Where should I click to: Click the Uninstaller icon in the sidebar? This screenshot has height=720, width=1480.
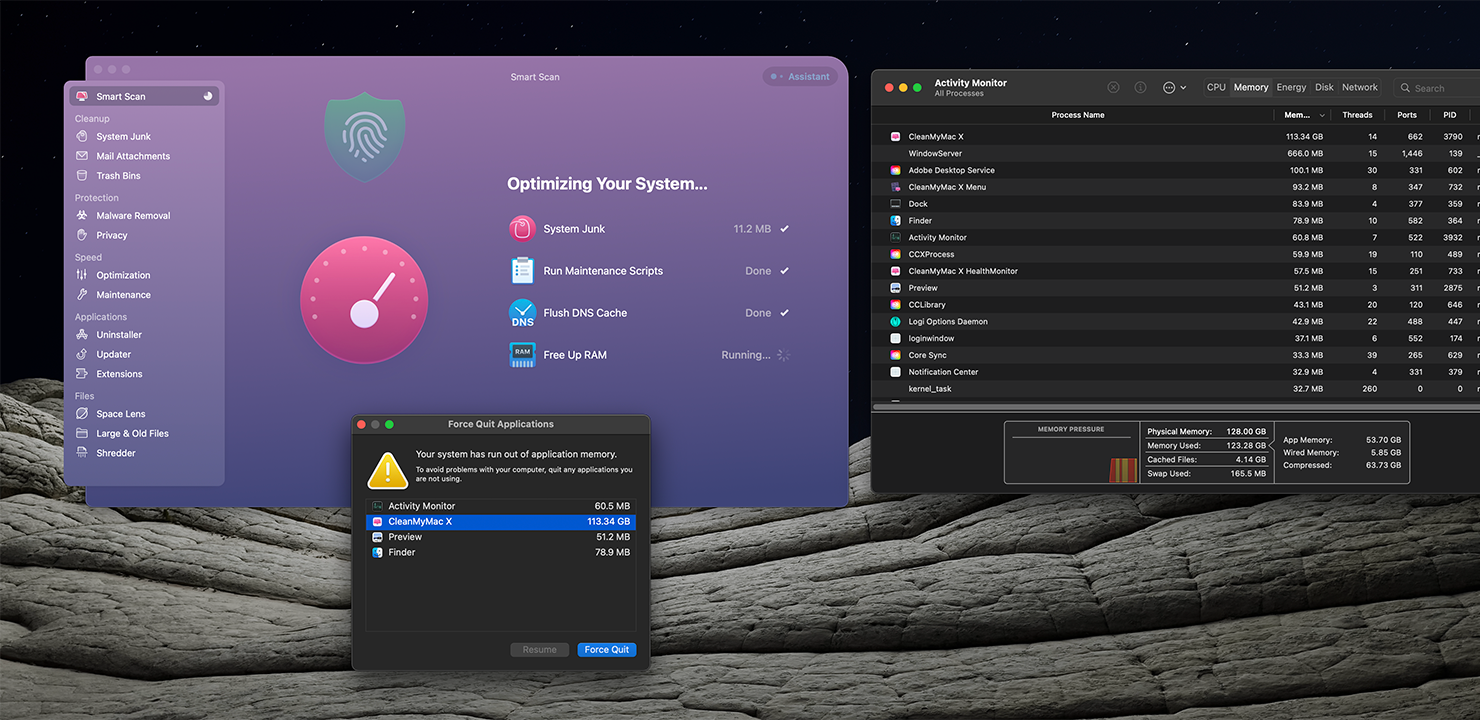82,334
